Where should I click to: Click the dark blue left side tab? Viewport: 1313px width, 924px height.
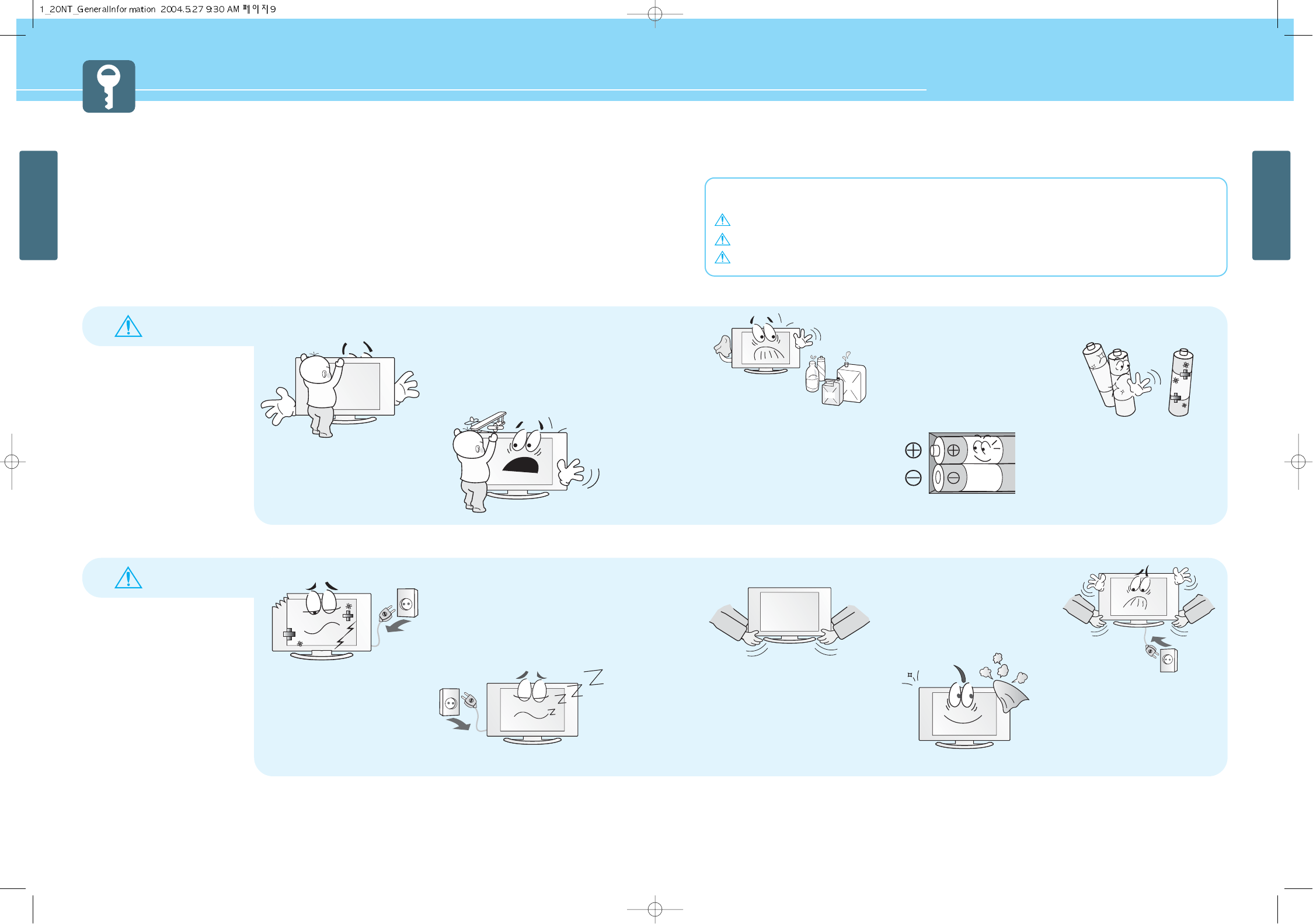click(x=39, y=205)
